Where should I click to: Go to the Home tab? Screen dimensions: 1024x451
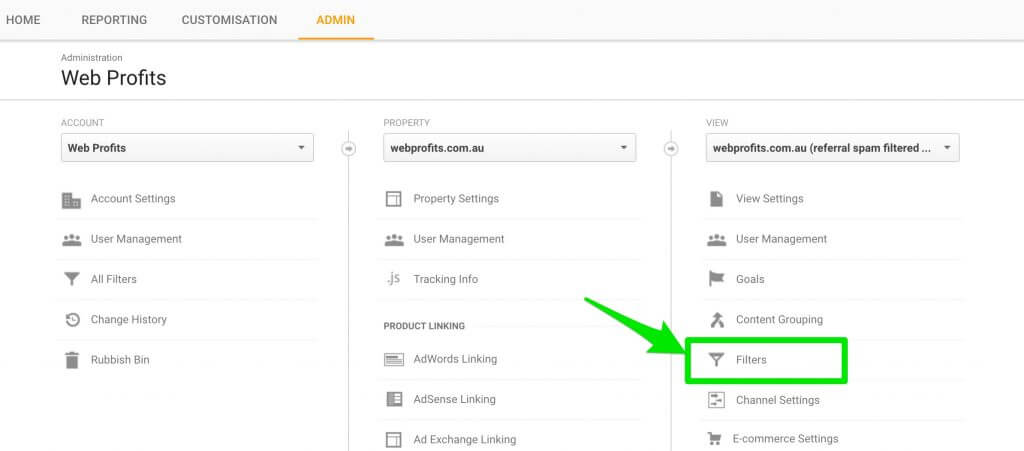tap(24, 20)
